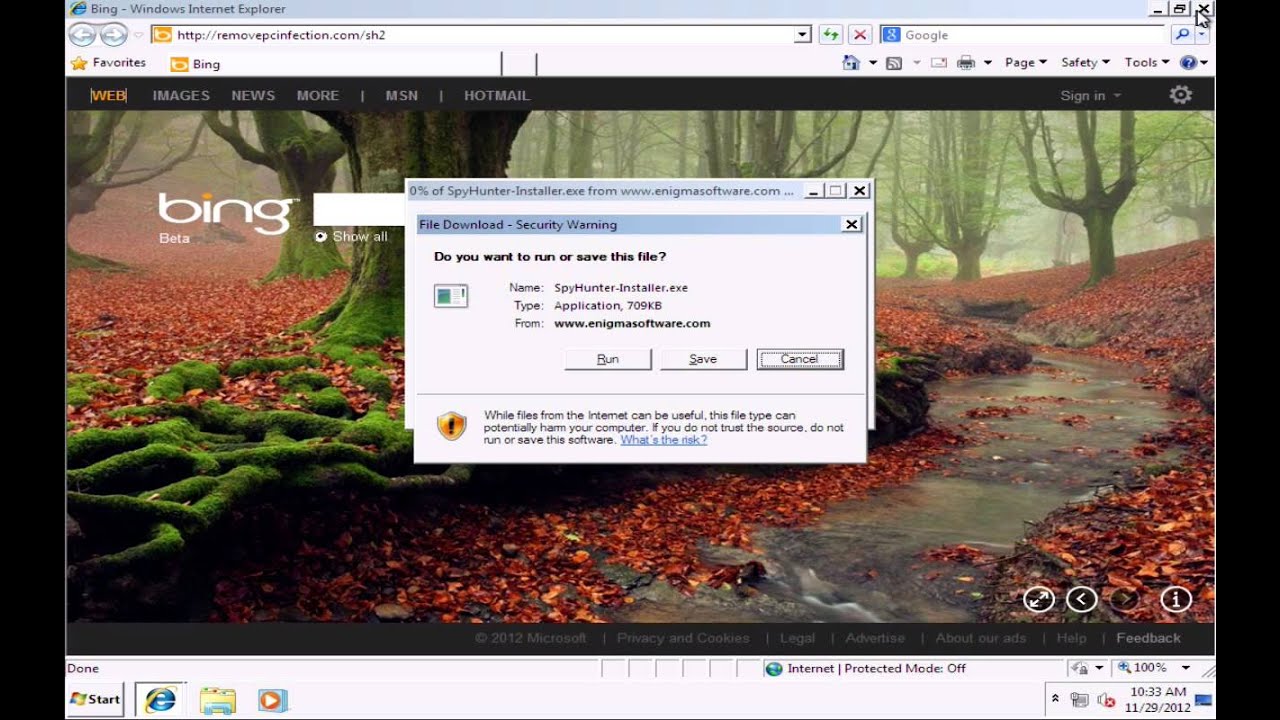Open Bing settings gear icon
This screenshot has width=1280, height=720.
(x=1181, y=95)
